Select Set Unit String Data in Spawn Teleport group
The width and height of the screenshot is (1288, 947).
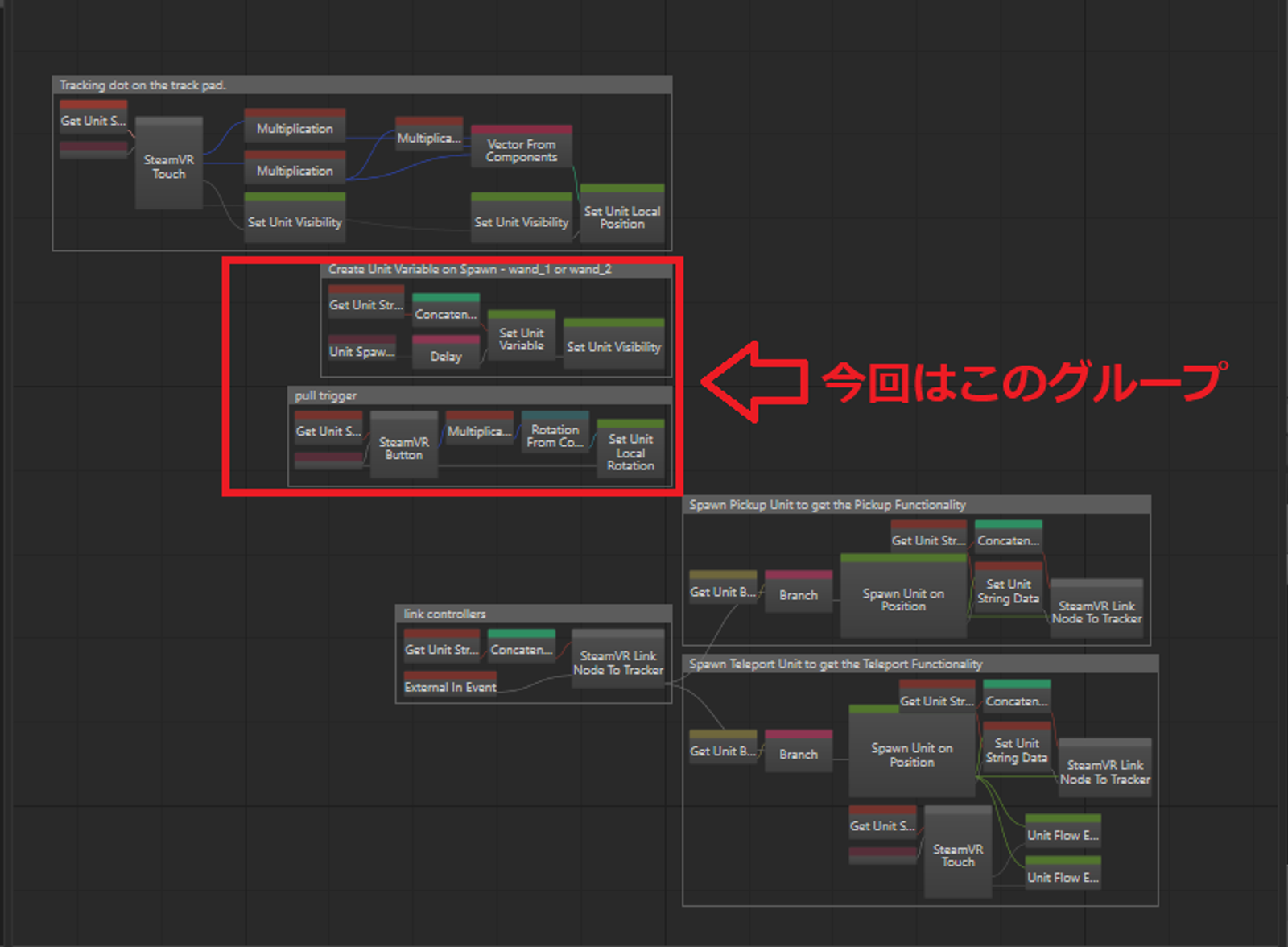click(1018, 748)
